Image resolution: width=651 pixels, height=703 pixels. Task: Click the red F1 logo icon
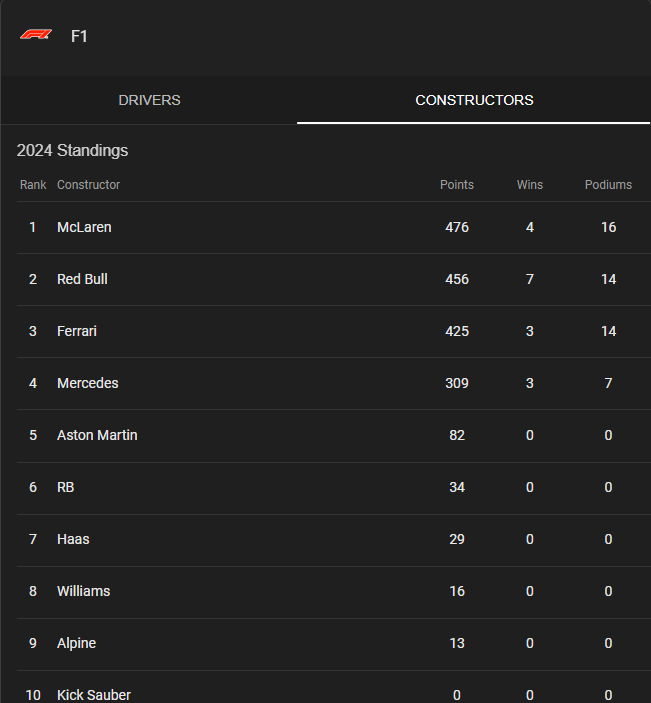tap(36, 35)
